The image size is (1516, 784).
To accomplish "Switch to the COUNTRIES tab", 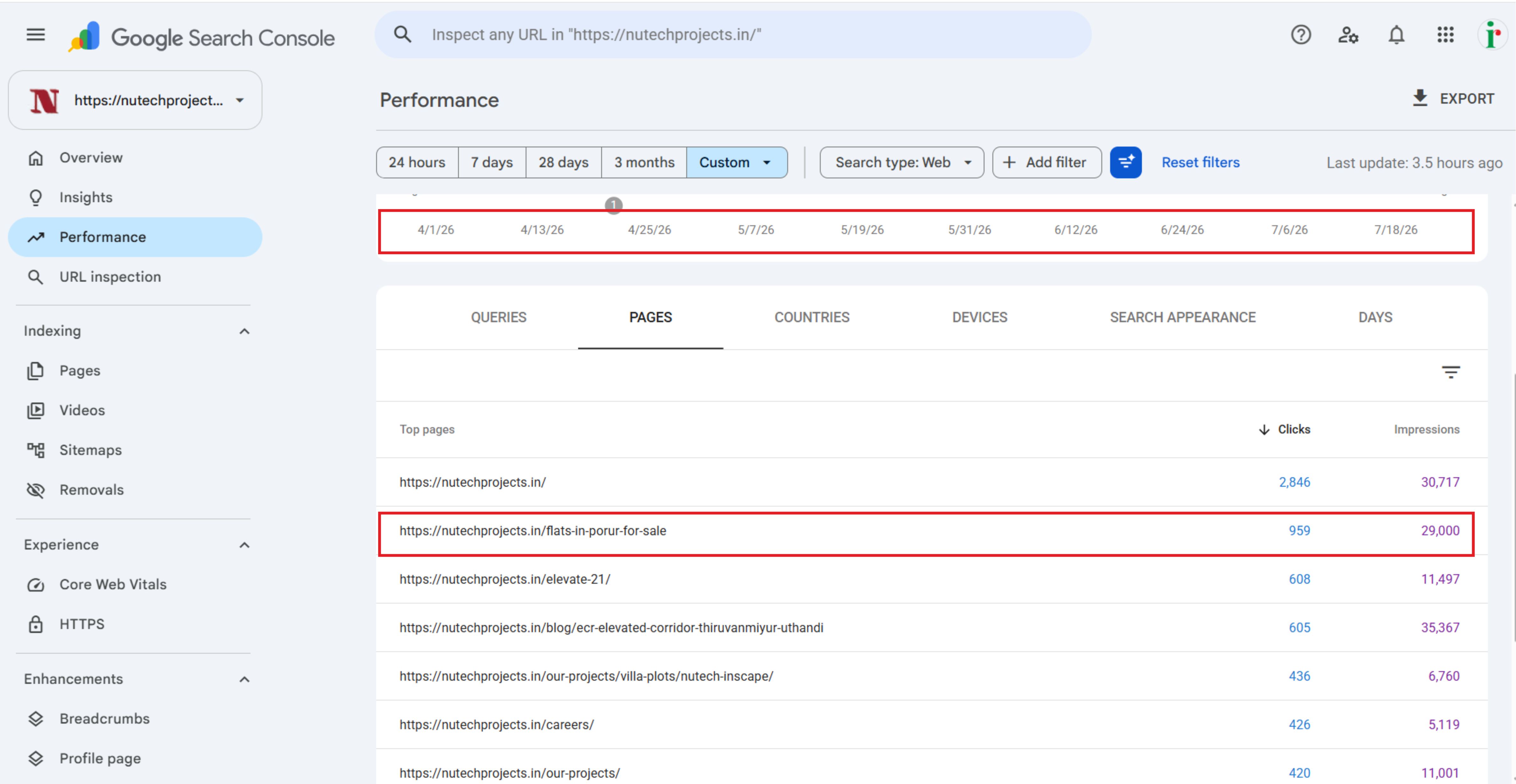I will tap(811, 318).
